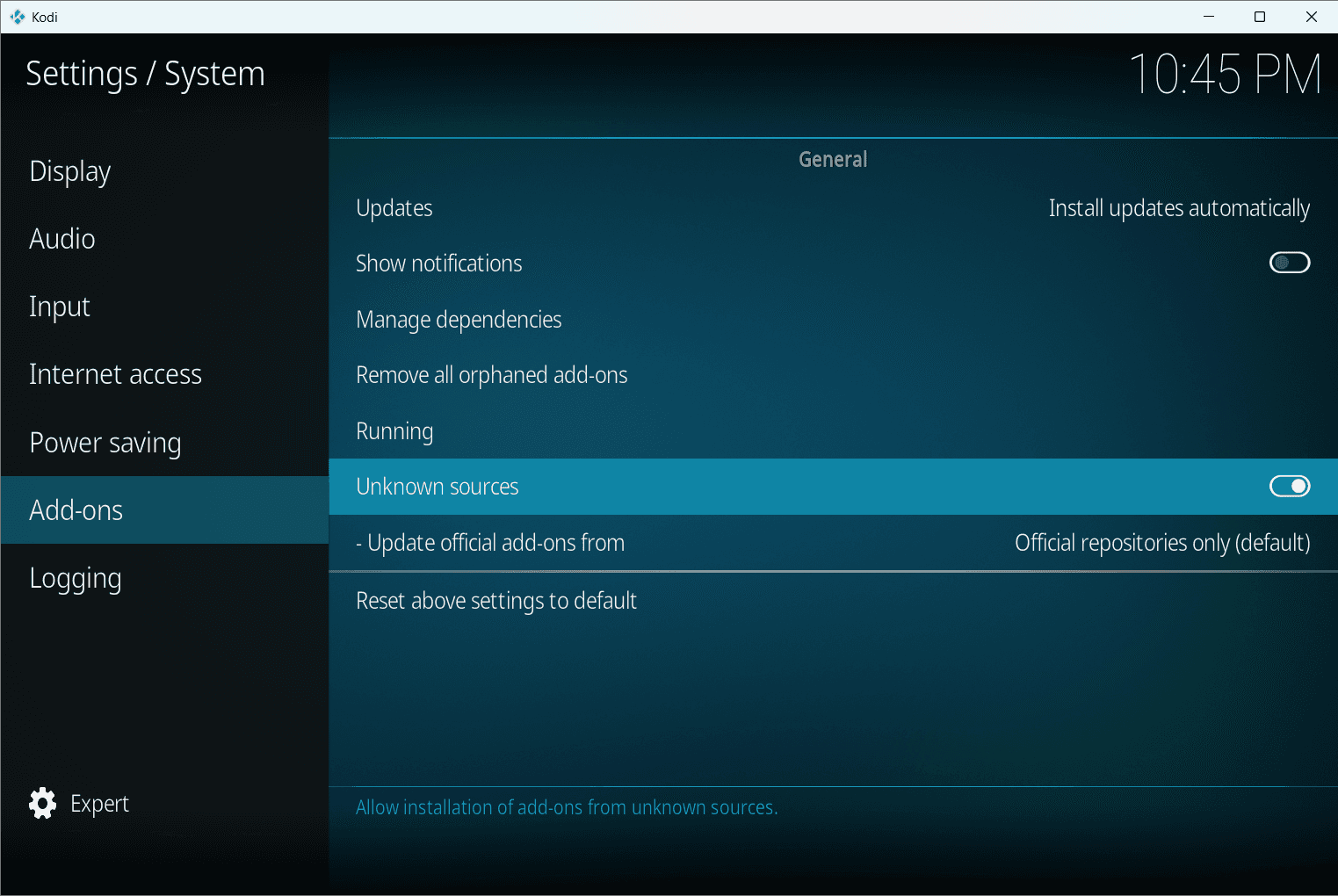Open the Running add-ons list
Screen dimensions: 1338x896
pos(833,431)
